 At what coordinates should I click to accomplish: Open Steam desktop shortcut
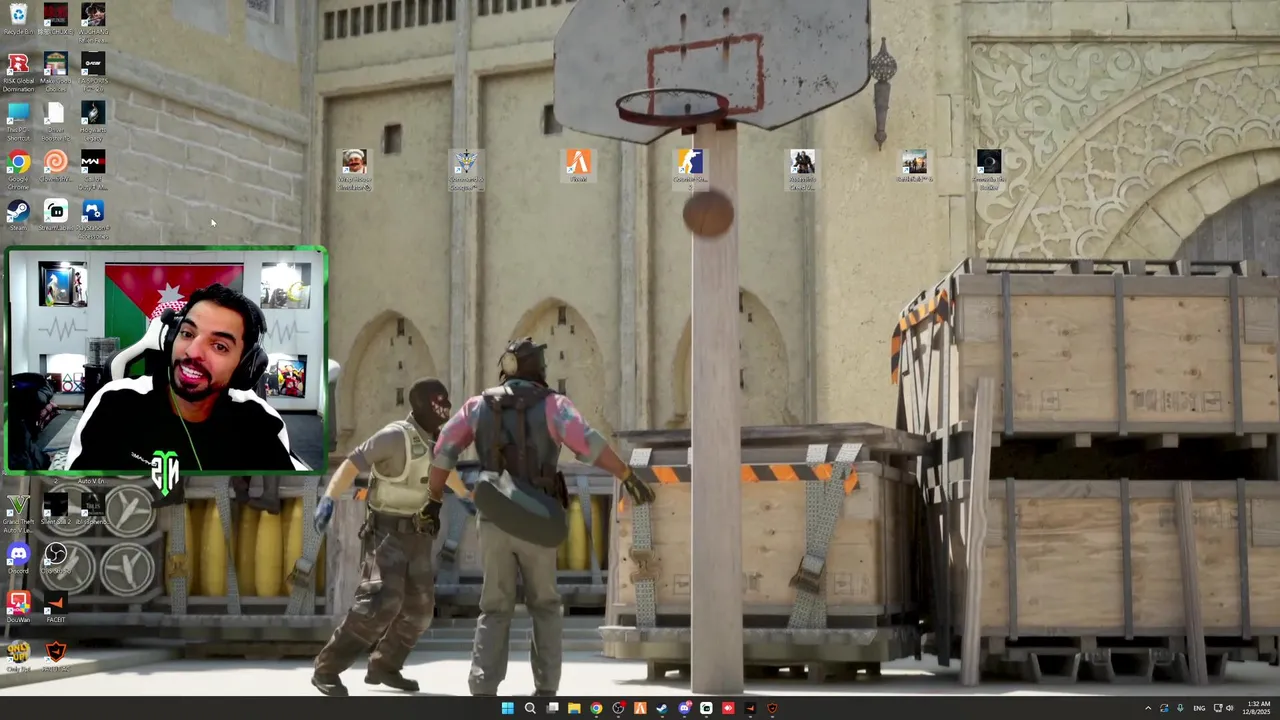(18, 216)
